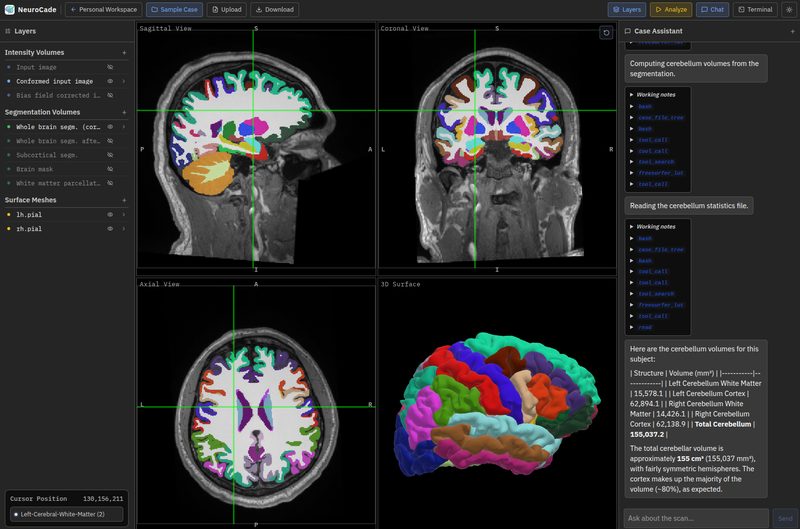
Task: Click the NeuroCade logo icon
Action: [x=10, y=9]
